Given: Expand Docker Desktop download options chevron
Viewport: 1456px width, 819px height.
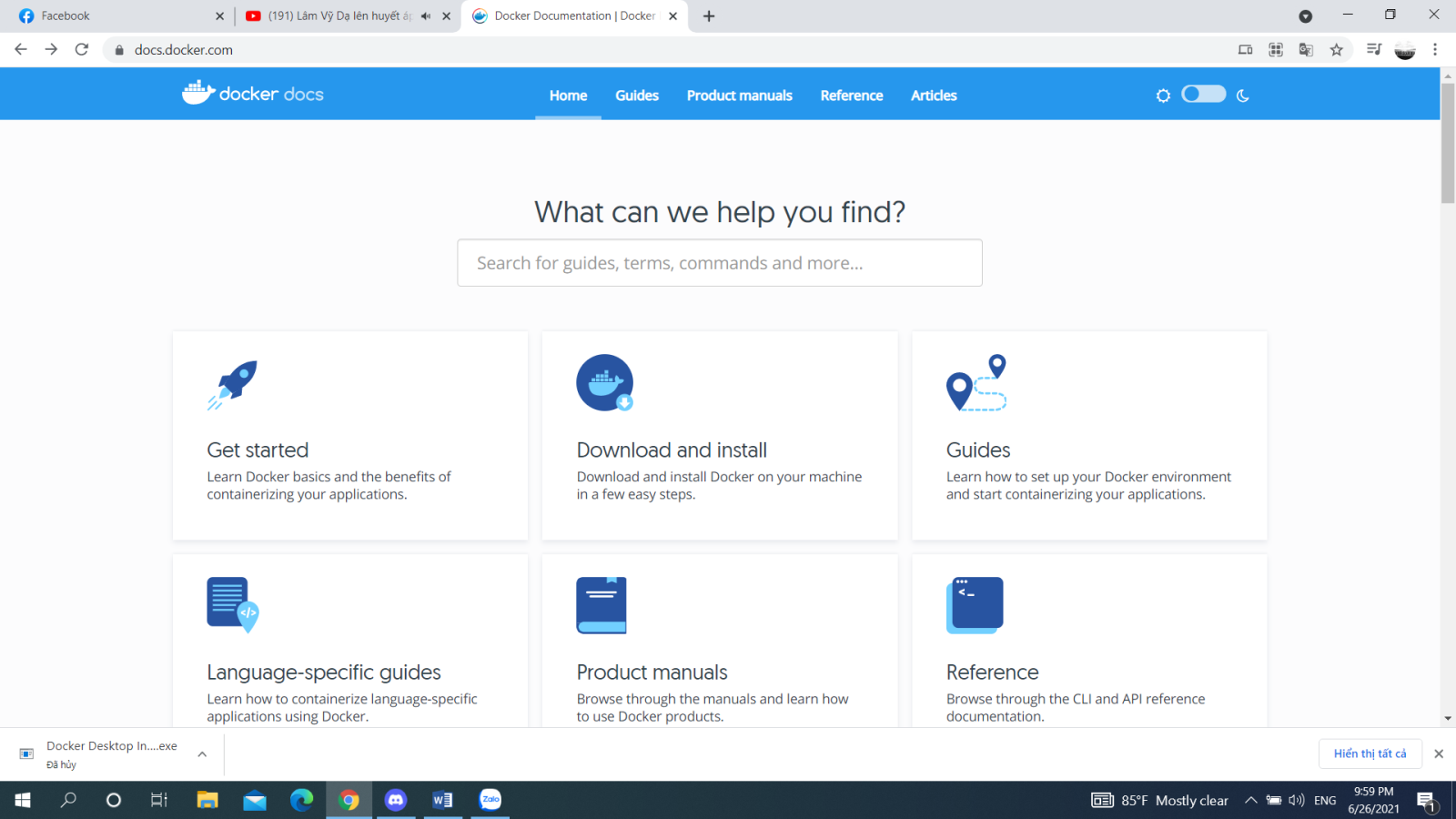Looking at the screenshot, I should click(x=202, y=754).
